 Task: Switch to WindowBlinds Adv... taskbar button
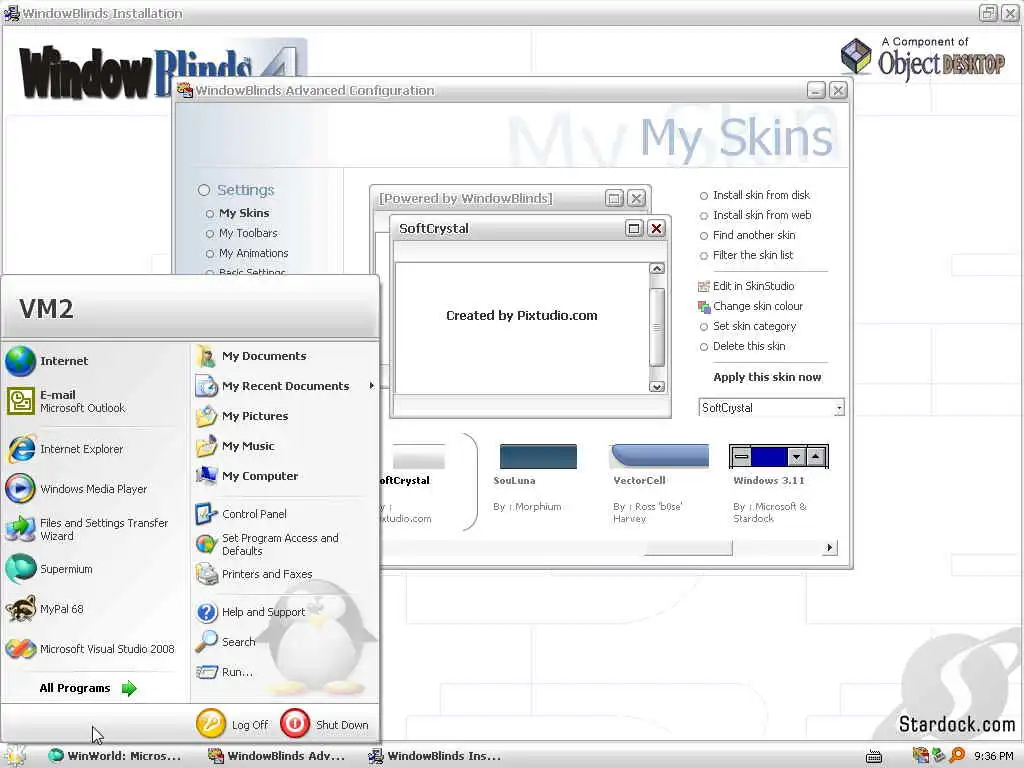pos(277,756)
